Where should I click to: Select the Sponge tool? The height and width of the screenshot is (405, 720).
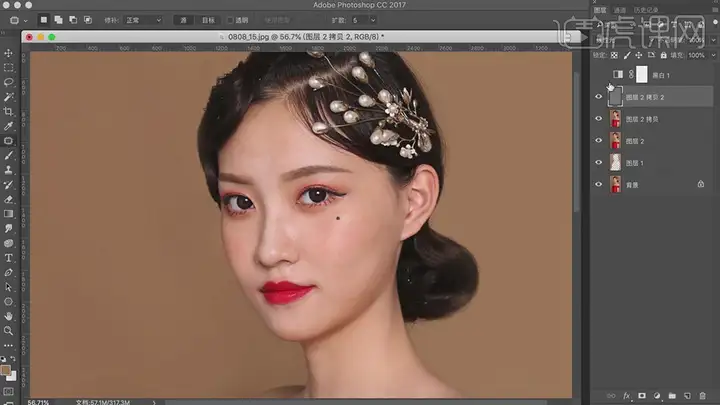[8, 243]
